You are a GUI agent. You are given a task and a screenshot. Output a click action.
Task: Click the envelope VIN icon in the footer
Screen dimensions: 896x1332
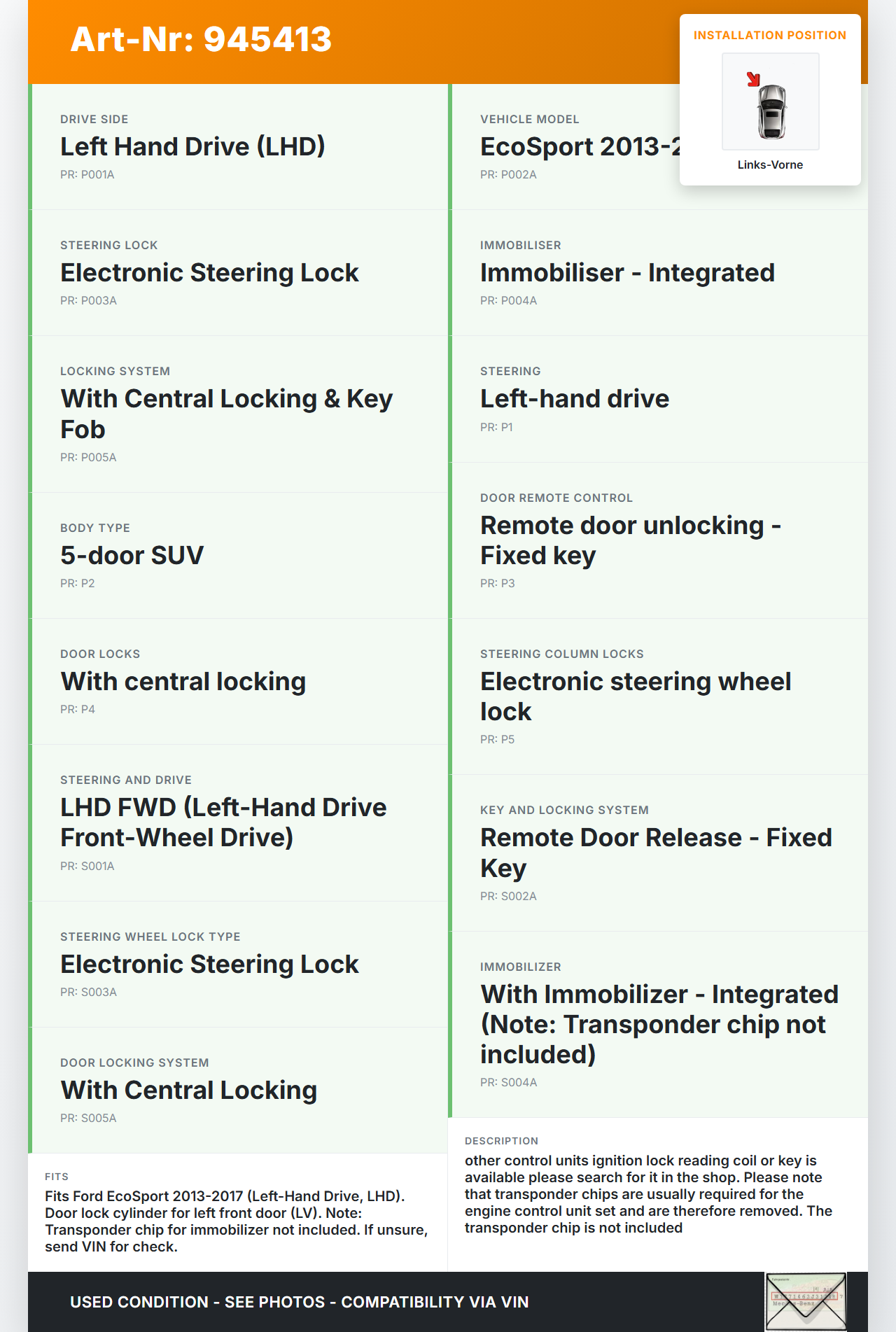coord(805,1301)
